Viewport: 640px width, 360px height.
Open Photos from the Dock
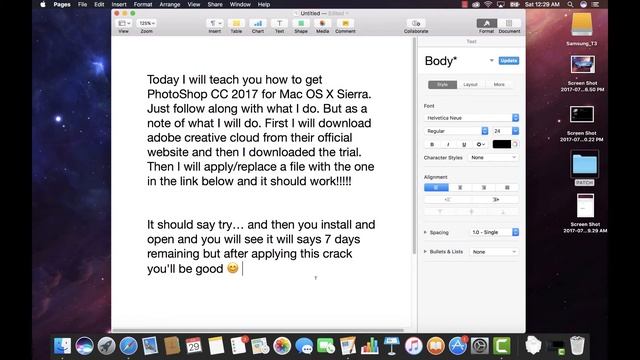pyautogui.click(x=282, y=346)
